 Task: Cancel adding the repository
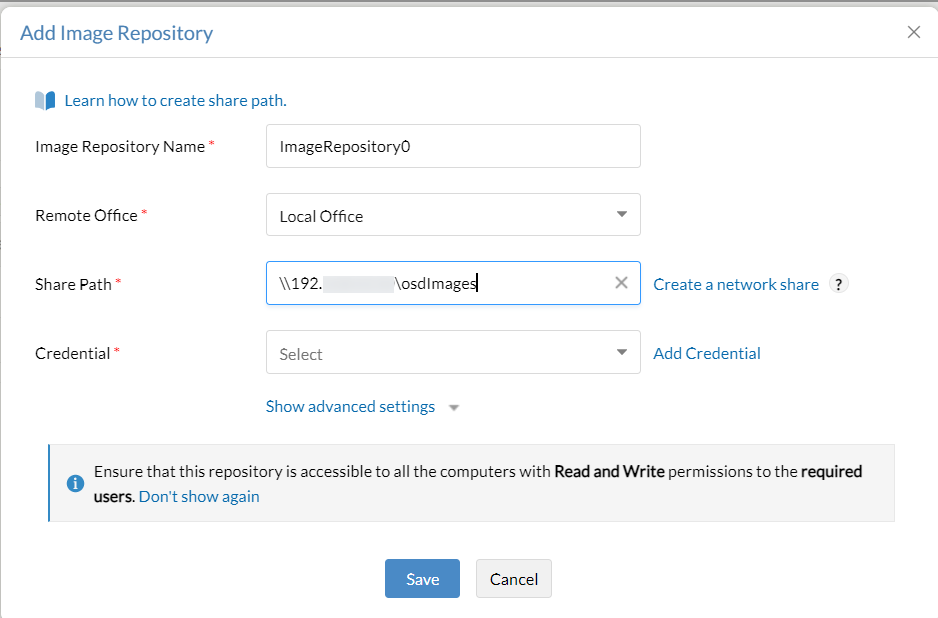[x=513, y=578]
